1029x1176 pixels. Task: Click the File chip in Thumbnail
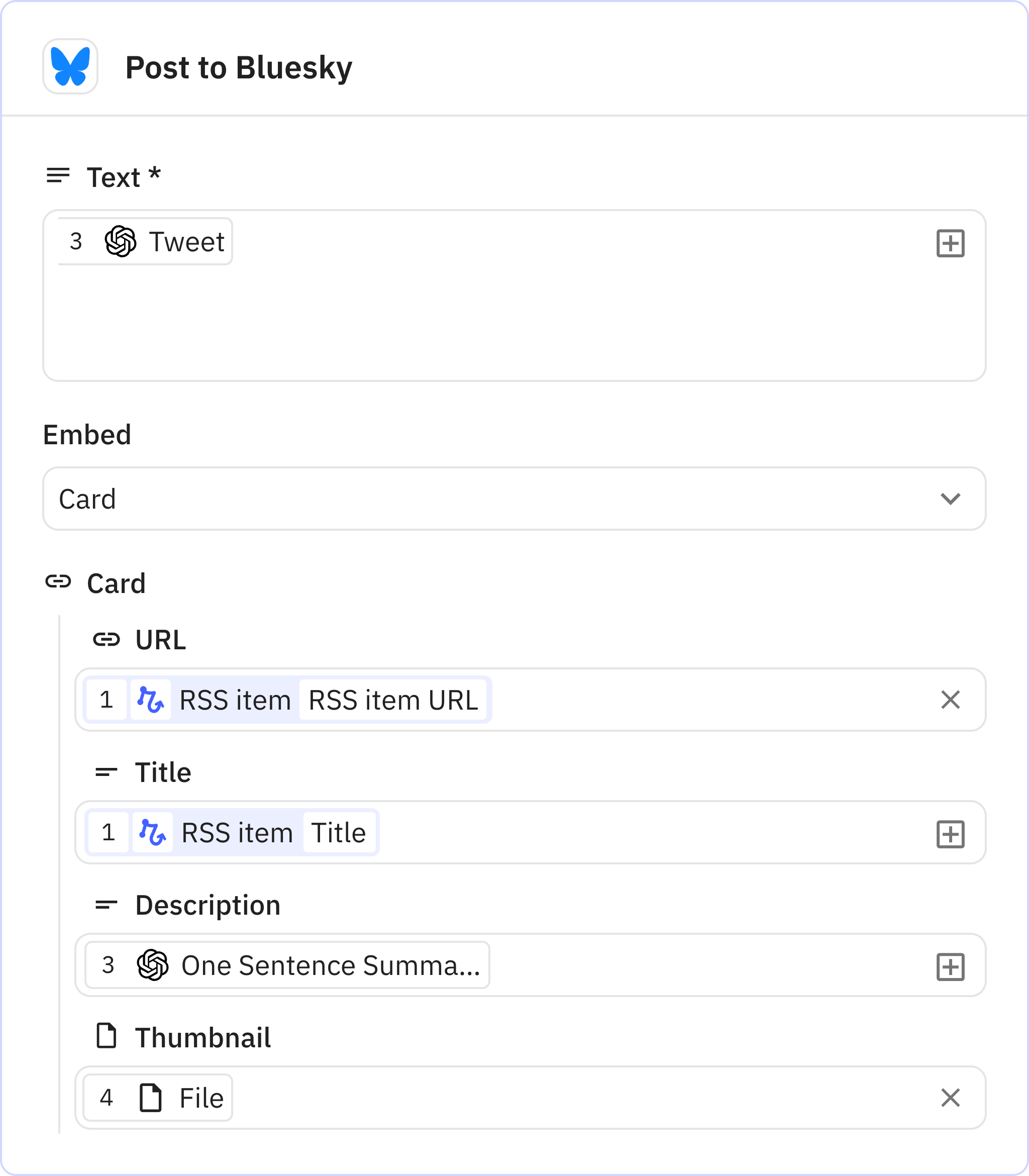pyautogui.click(x=158, y=1098)
